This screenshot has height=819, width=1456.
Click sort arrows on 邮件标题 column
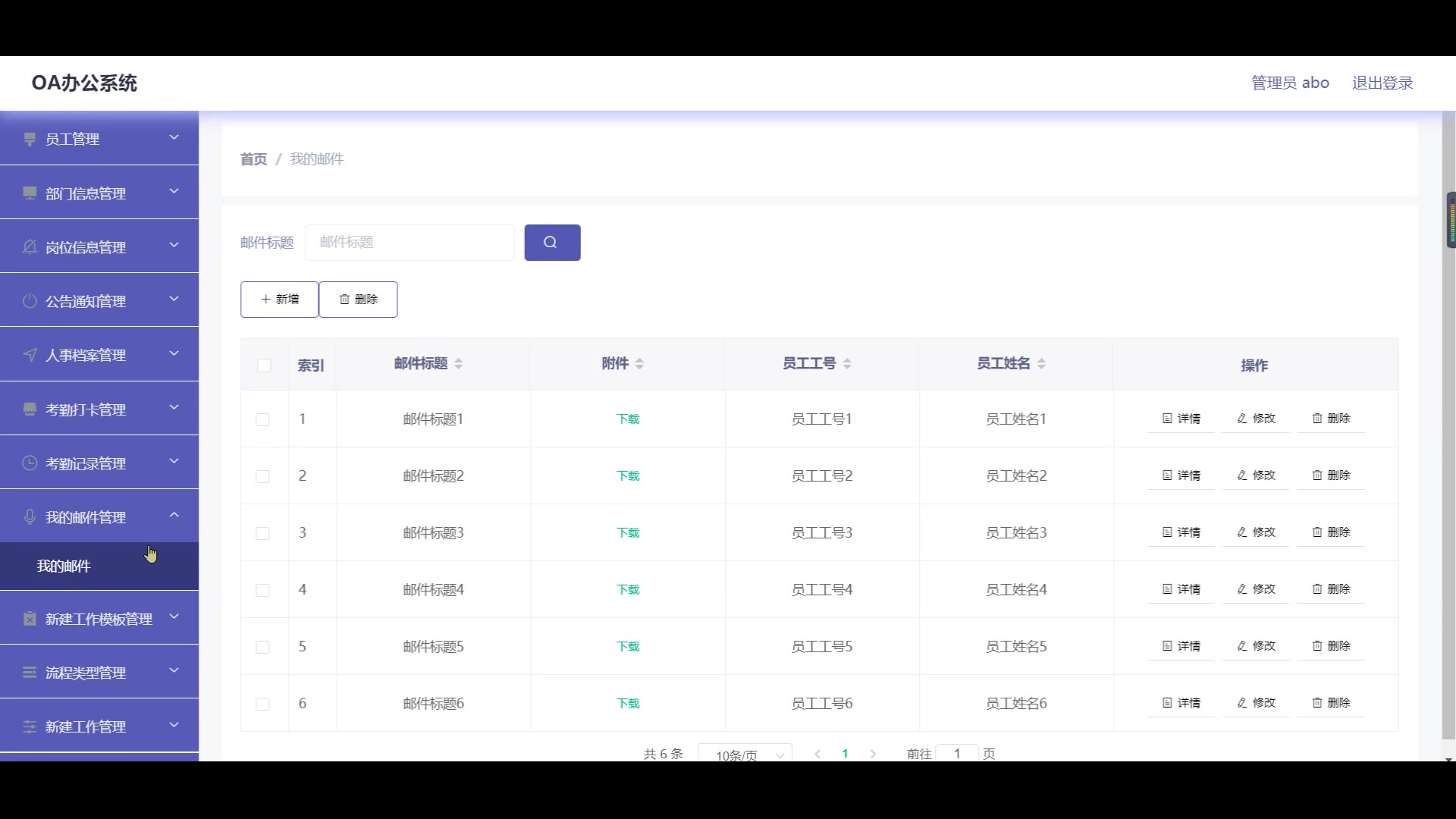(459, 364)
